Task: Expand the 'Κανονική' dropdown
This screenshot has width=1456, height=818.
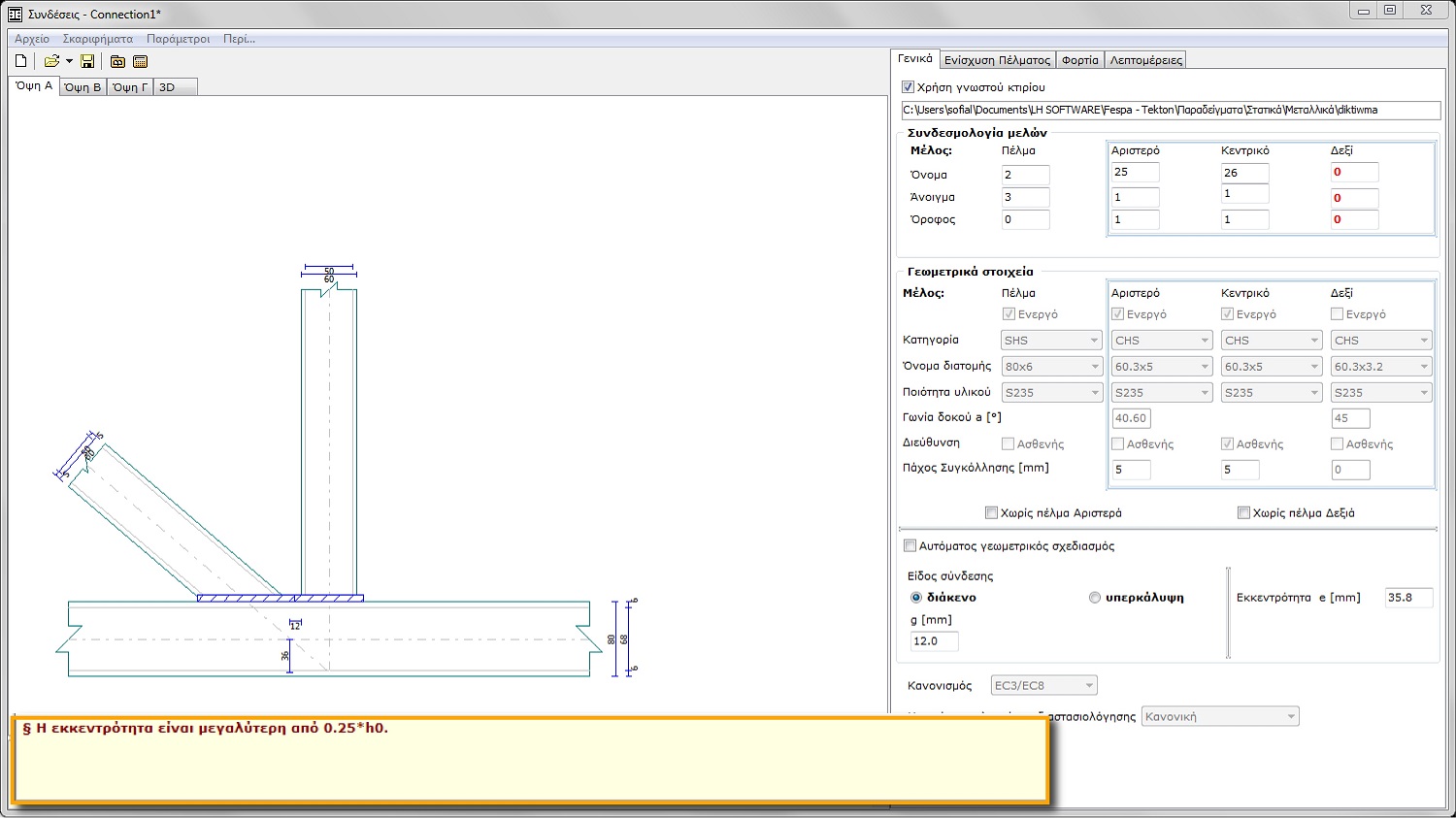Action: point(1219,716)
